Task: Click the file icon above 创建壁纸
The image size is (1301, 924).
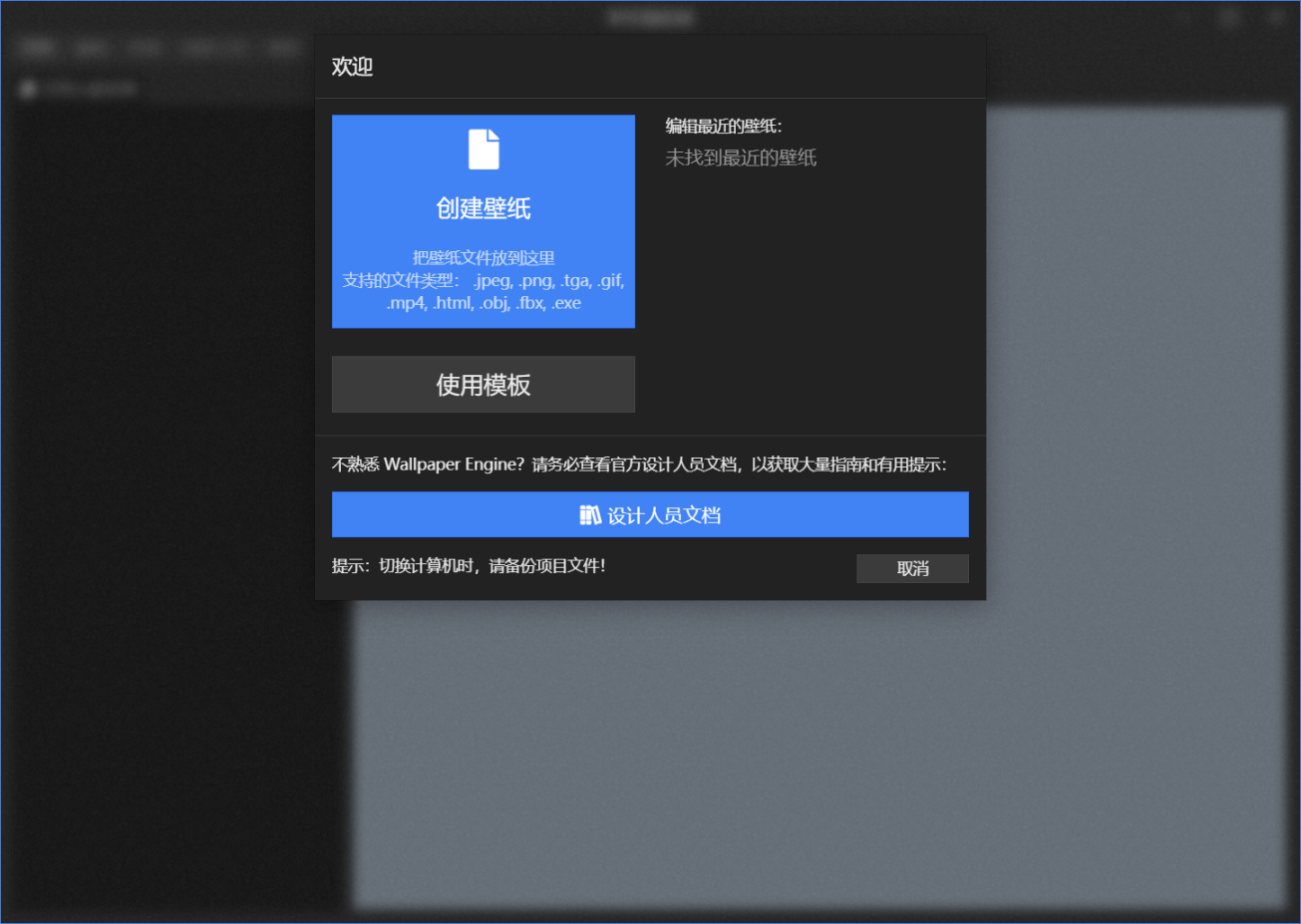Action: tap(484, 150)
